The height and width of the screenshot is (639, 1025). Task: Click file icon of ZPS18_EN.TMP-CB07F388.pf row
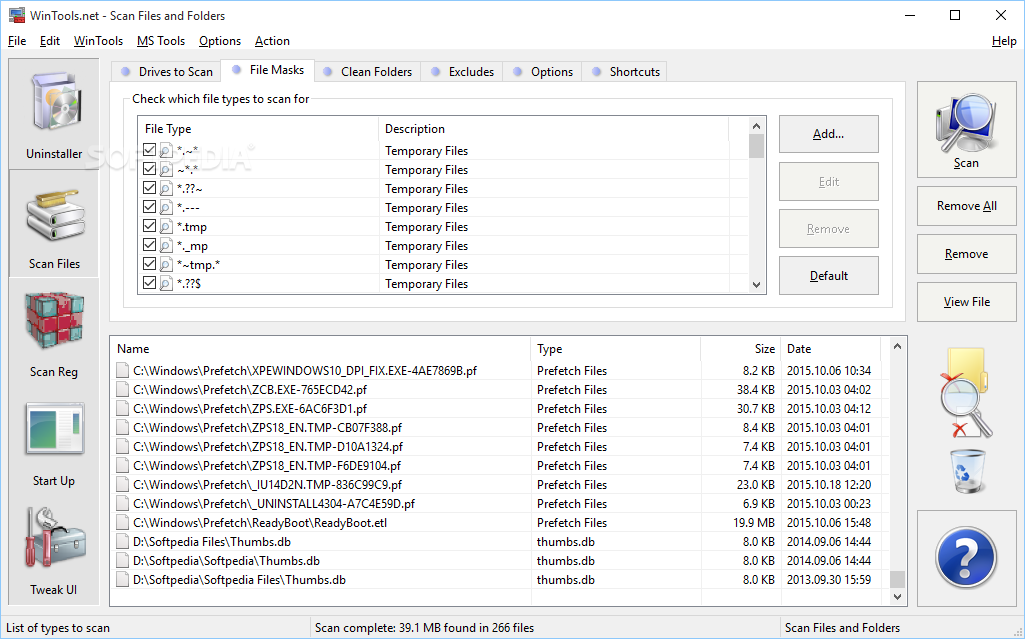pyautogui.click(x=122, y=427)
